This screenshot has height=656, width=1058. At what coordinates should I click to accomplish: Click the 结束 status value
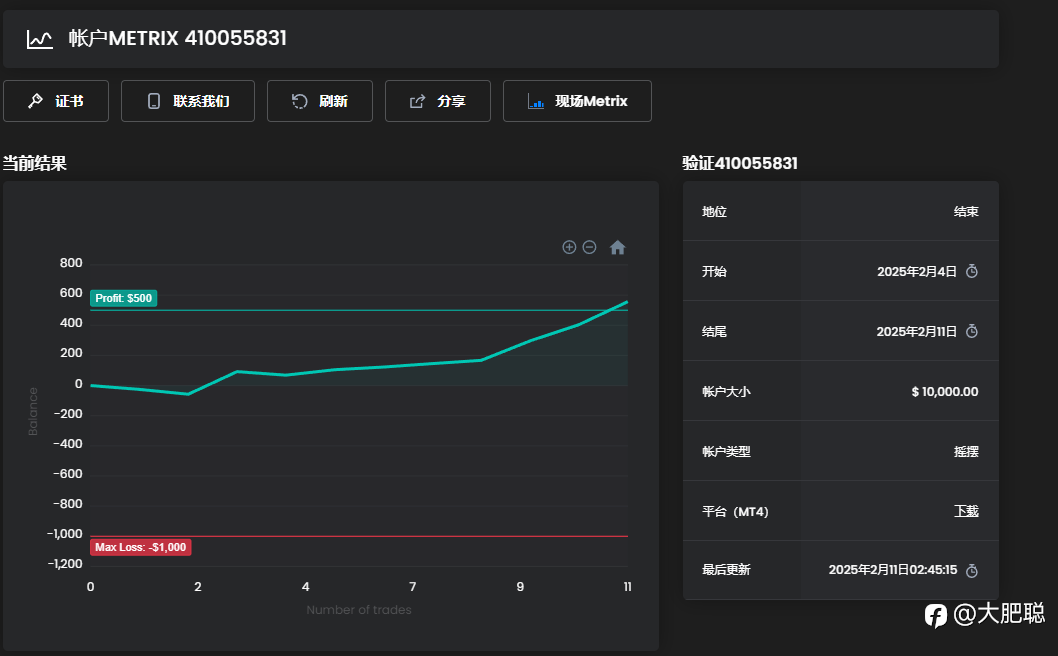pos(966,212)
